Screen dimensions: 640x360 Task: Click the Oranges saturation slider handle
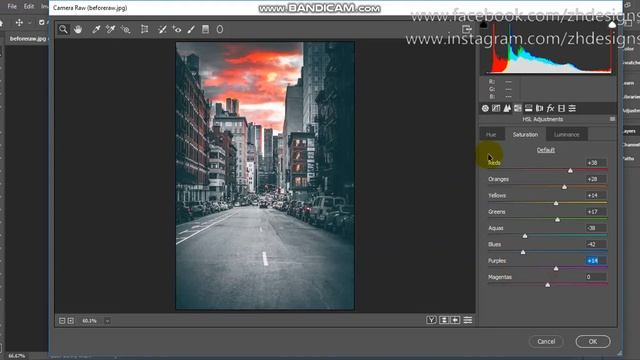point(564,187)
